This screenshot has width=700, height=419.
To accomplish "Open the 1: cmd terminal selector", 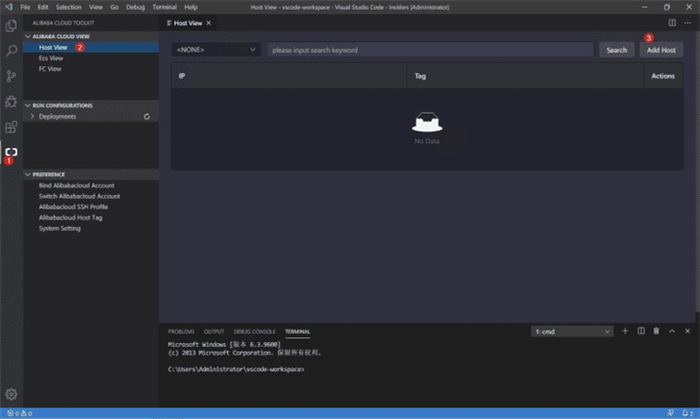I will pyautogui.click(x=572, y=332).
